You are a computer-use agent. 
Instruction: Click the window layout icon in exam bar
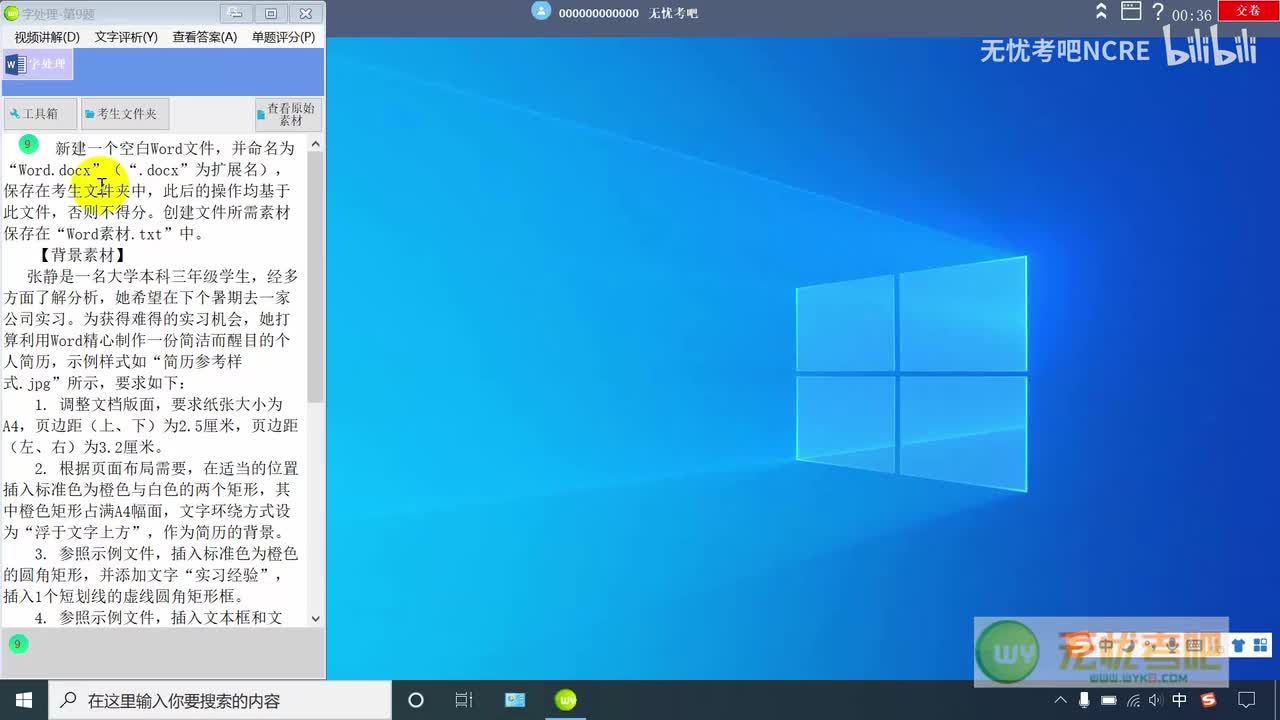[1131, 11]
